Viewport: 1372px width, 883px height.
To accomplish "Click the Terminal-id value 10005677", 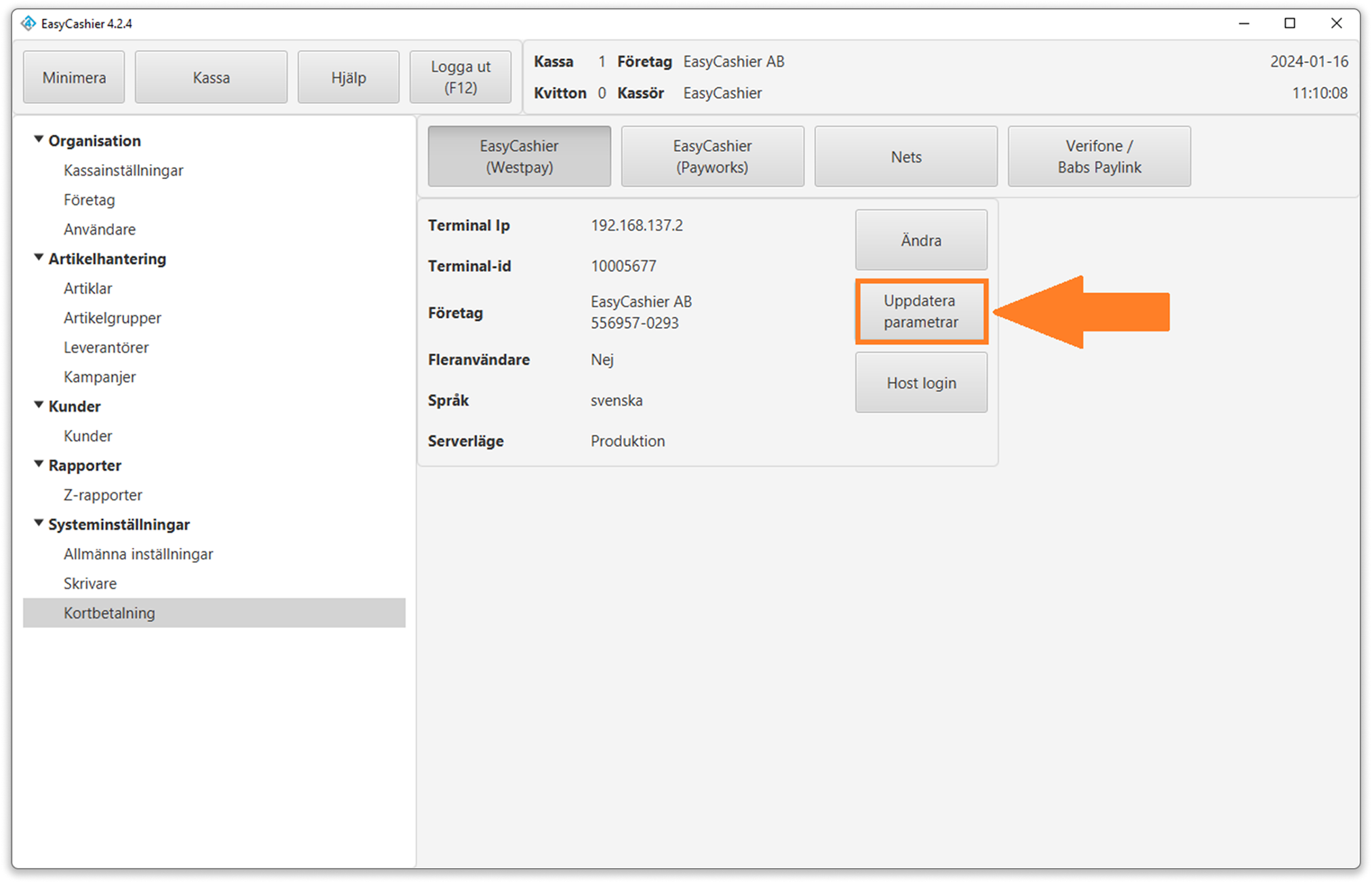I will pyautogui.click(x=623, y=266).
